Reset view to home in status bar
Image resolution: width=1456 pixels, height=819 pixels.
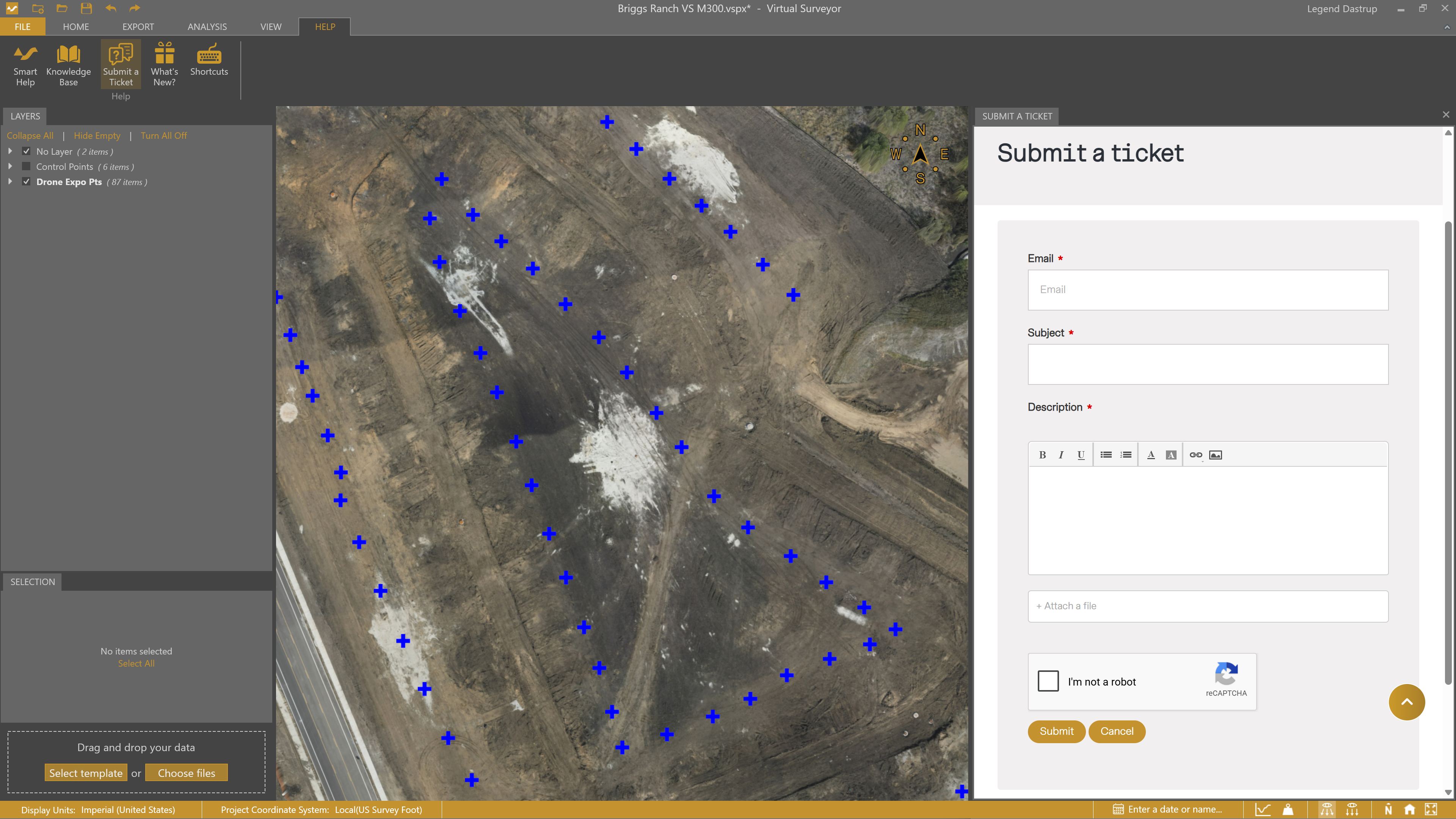coord(1409,810)
